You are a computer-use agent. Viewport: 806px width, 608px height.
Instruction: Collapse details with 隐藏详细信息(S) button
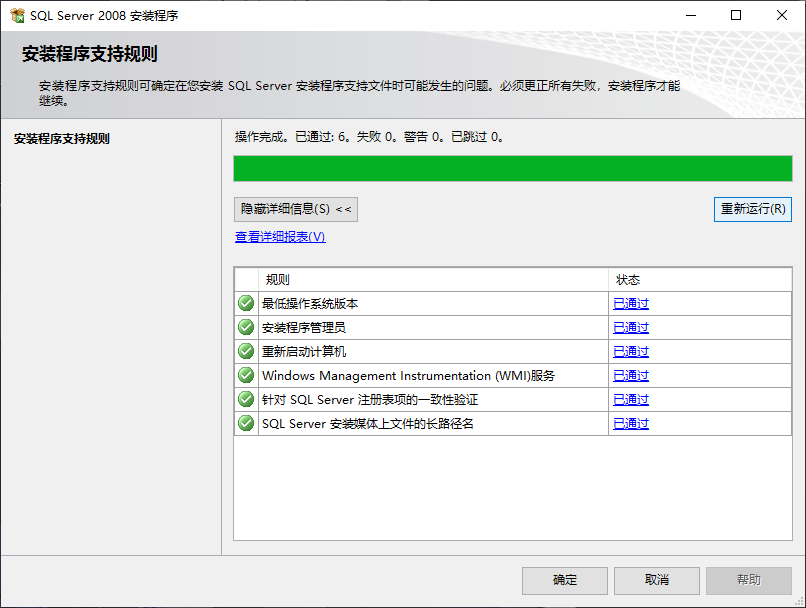point(296,209)
